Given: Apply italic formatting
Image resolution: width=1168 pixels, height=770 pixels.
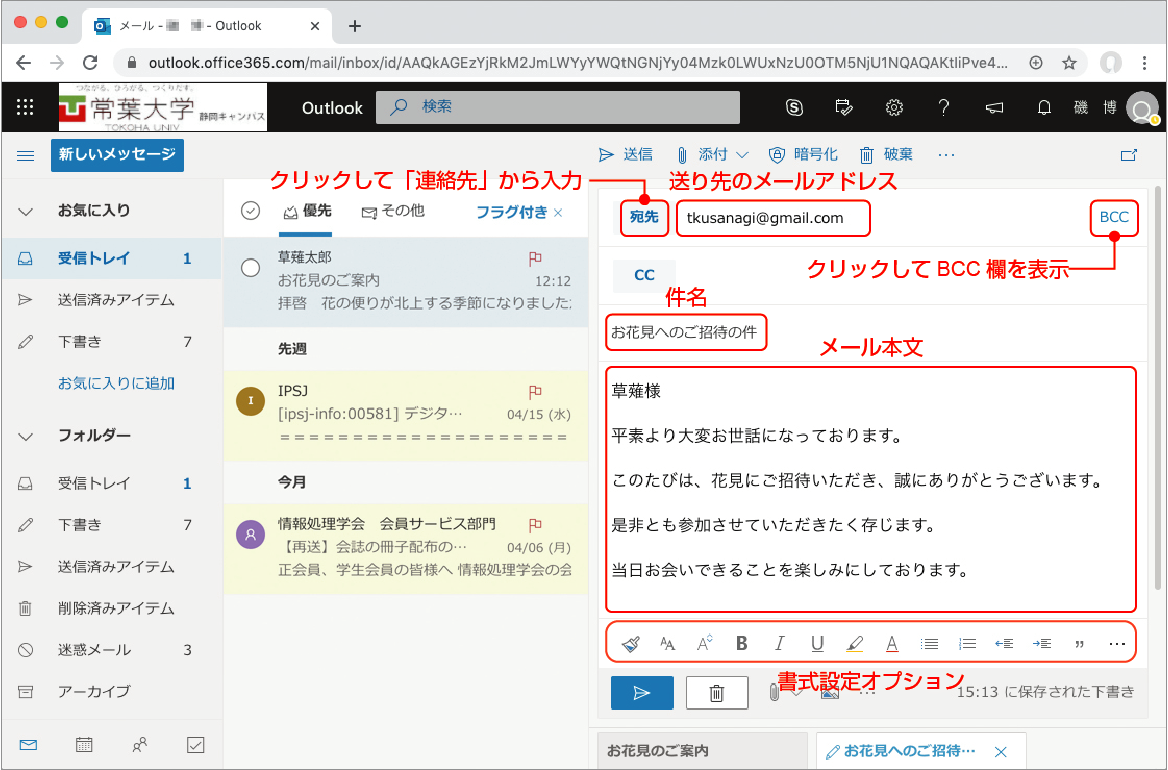Looking at the screenshot, I should tap(780, 644).
